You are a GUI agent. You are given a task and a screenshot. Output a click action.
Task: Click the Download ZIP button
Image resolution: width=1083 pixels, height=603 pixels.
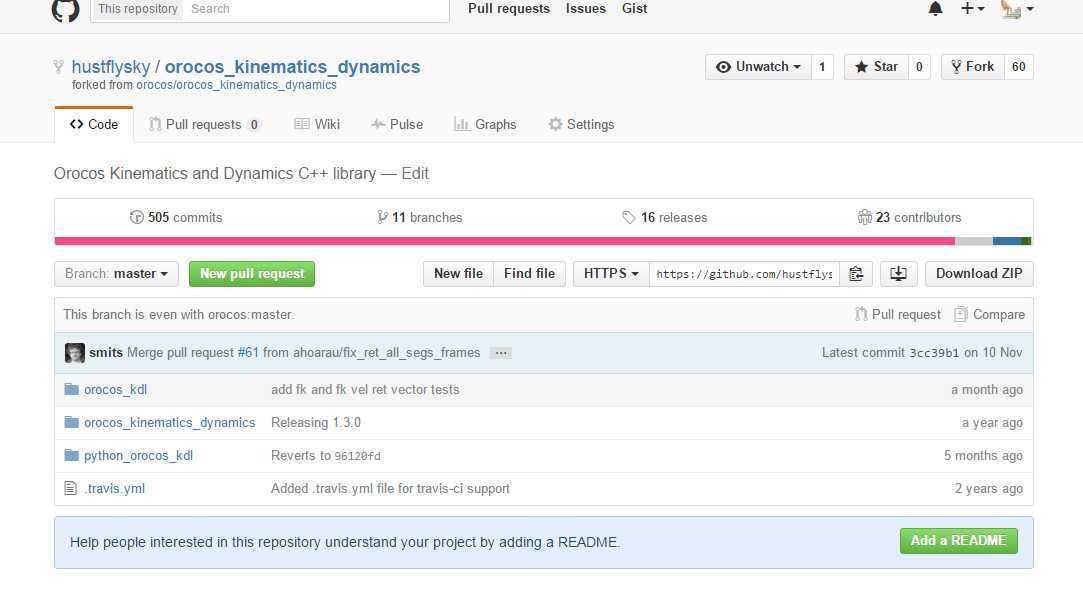[x=979, y=274]
